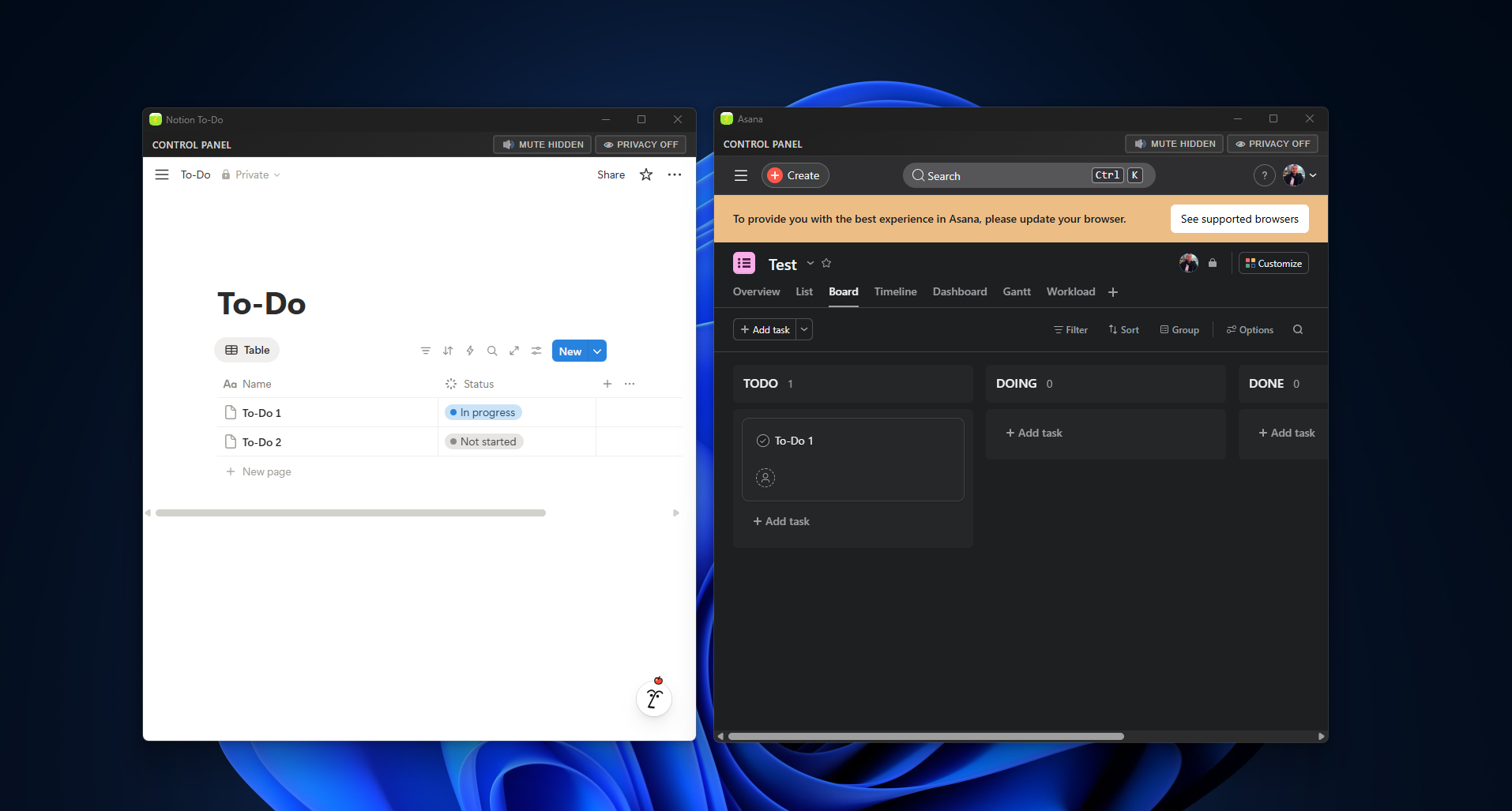Click See supported browsers button
The width and height of the screenshot is (1512, 811).
[x=1239, y=219]
